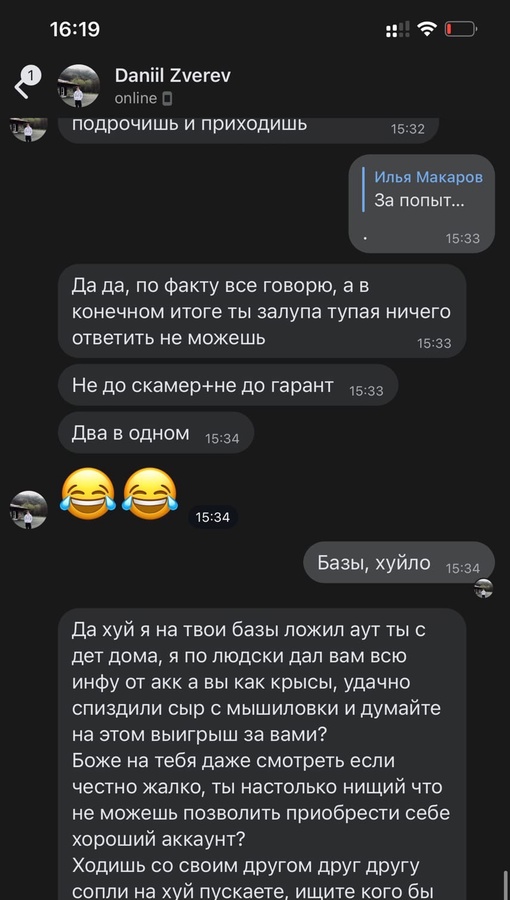Tap the chat scrollbar at right edge
The width and height of the screenshot is (510, 900).
click(506, 886)
